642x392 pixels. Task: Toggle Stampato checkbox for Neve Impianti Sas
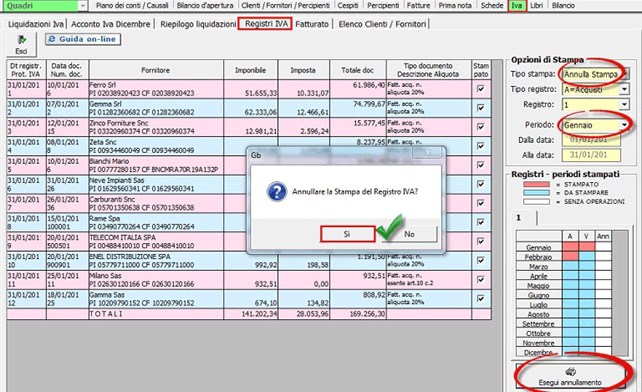pos(481,184)
